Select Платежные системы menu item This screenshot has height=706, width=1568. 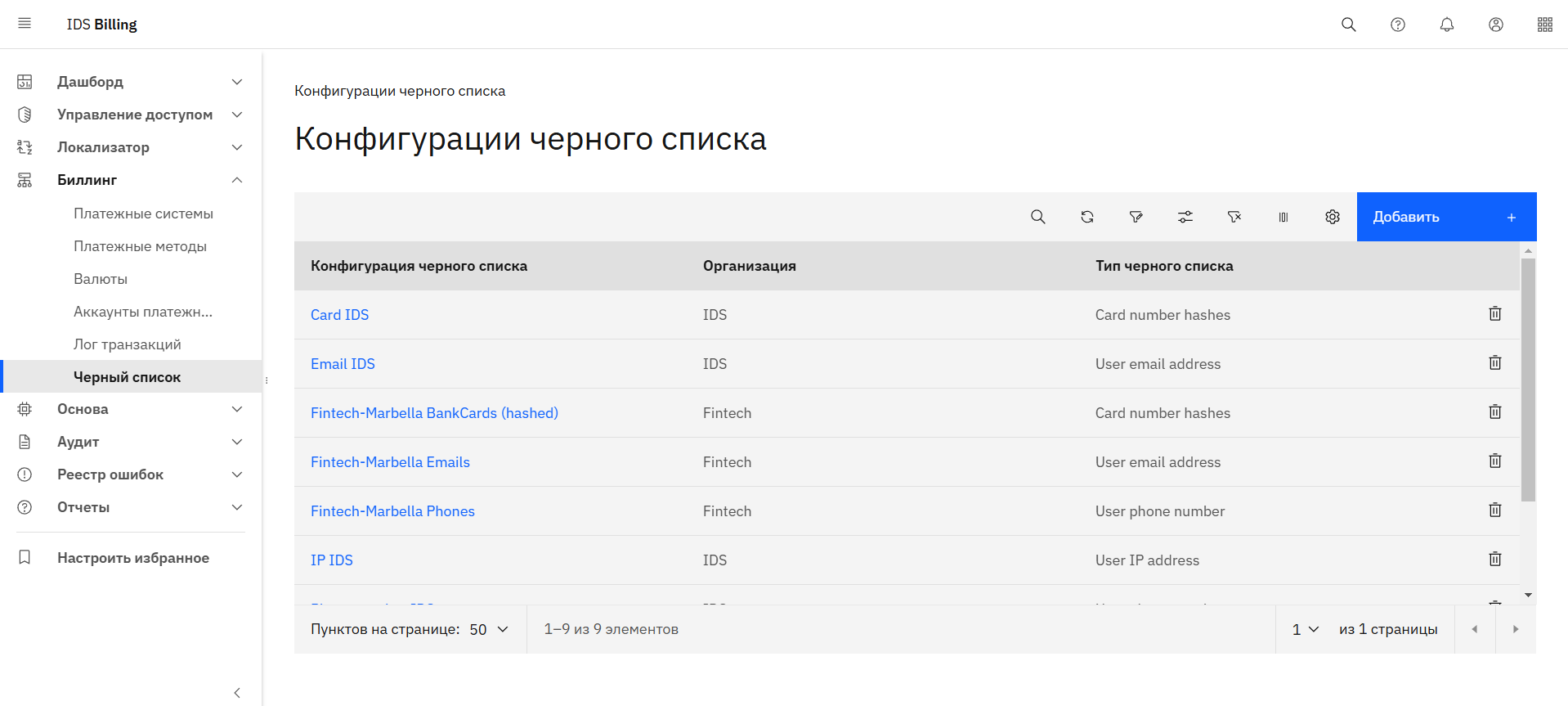[143, 214]
